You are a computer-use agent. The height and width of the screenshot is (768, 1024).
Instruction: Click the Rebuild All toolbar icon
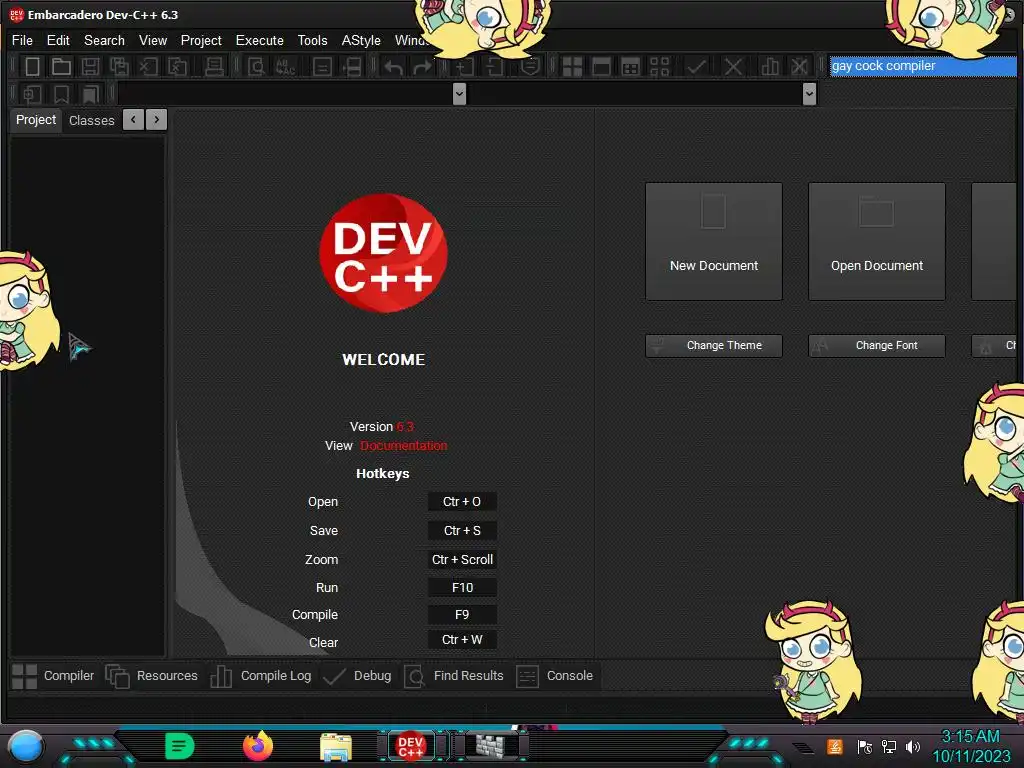point(660,67)
